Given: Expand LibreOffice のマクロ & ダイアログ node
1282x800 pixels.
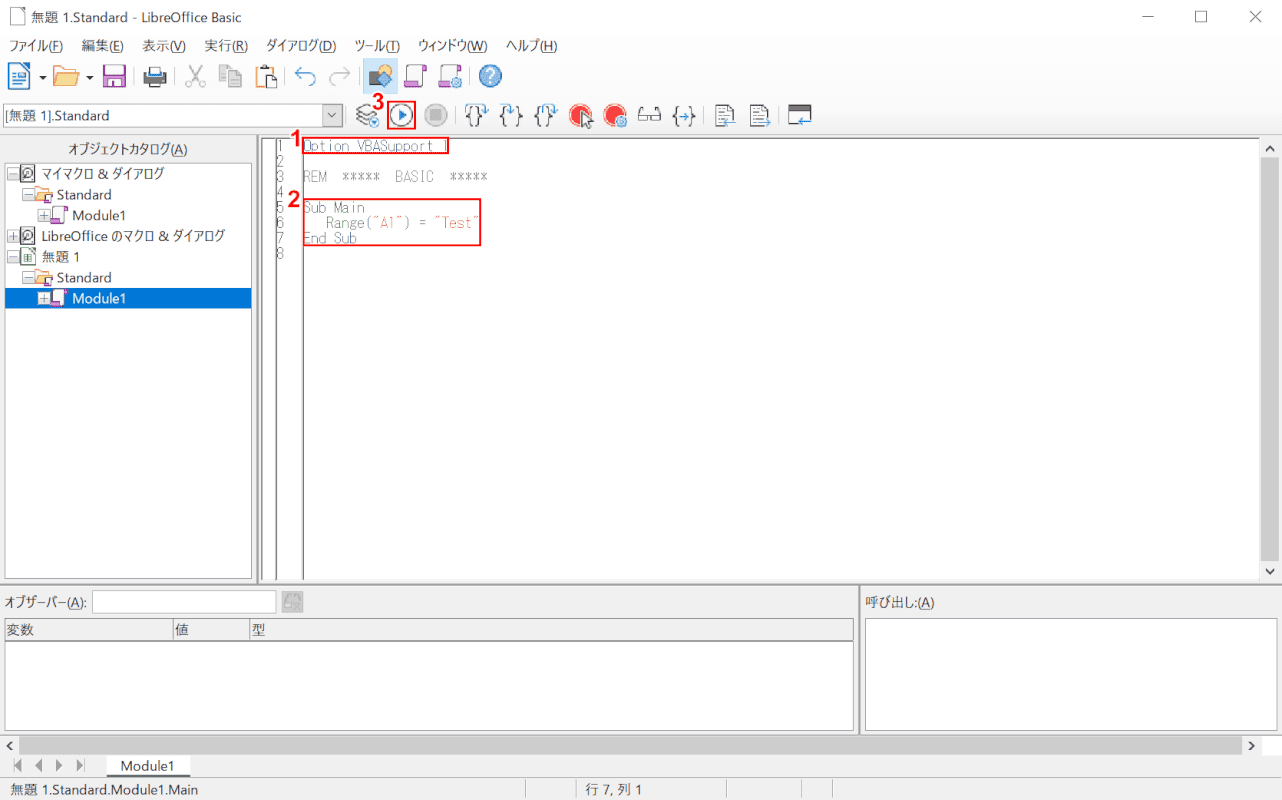Looking at the screenshot, I should (12, 236).
